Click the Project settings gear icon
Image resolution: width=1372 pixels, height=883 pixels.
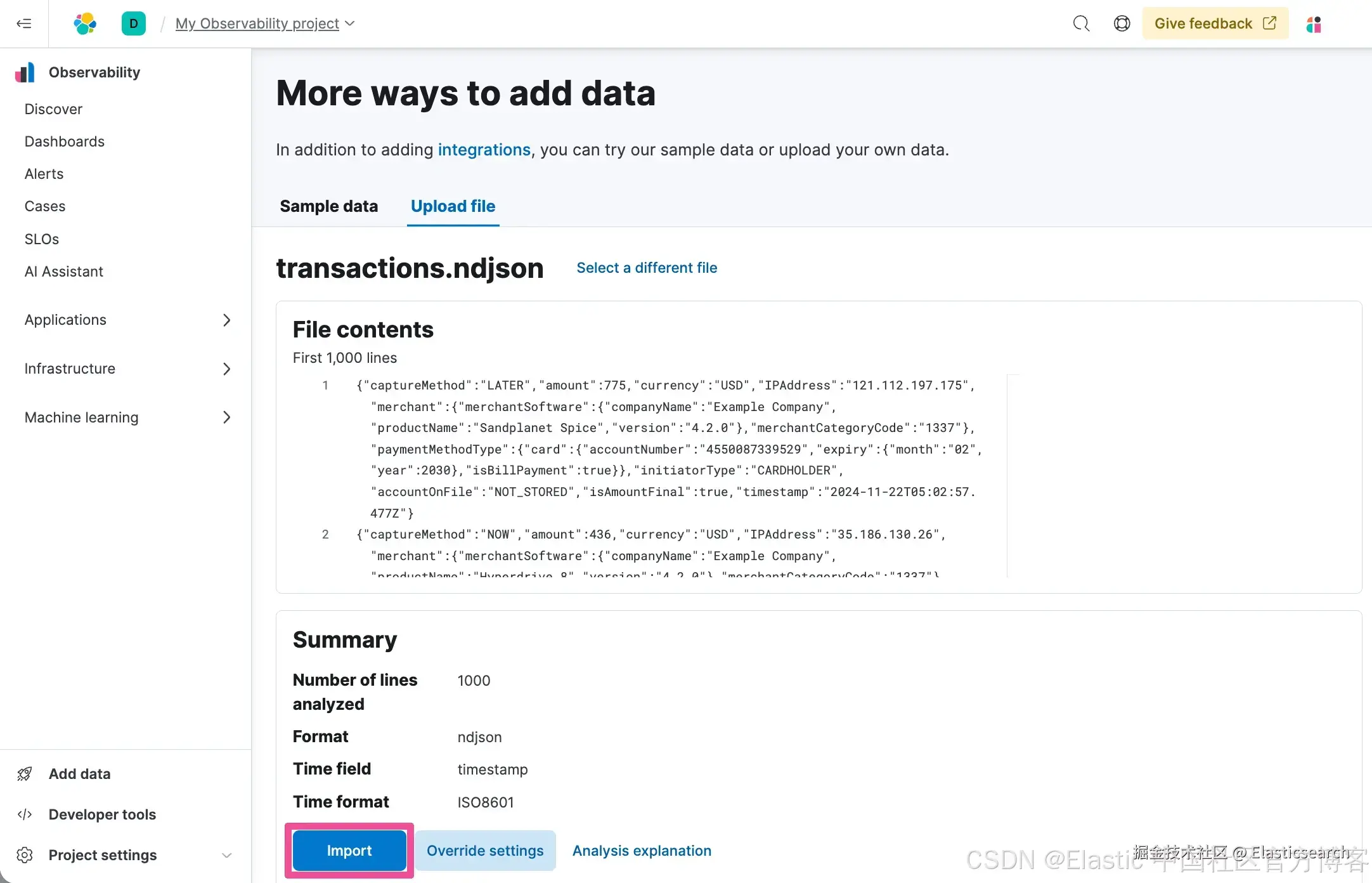(x=25, y=855)
